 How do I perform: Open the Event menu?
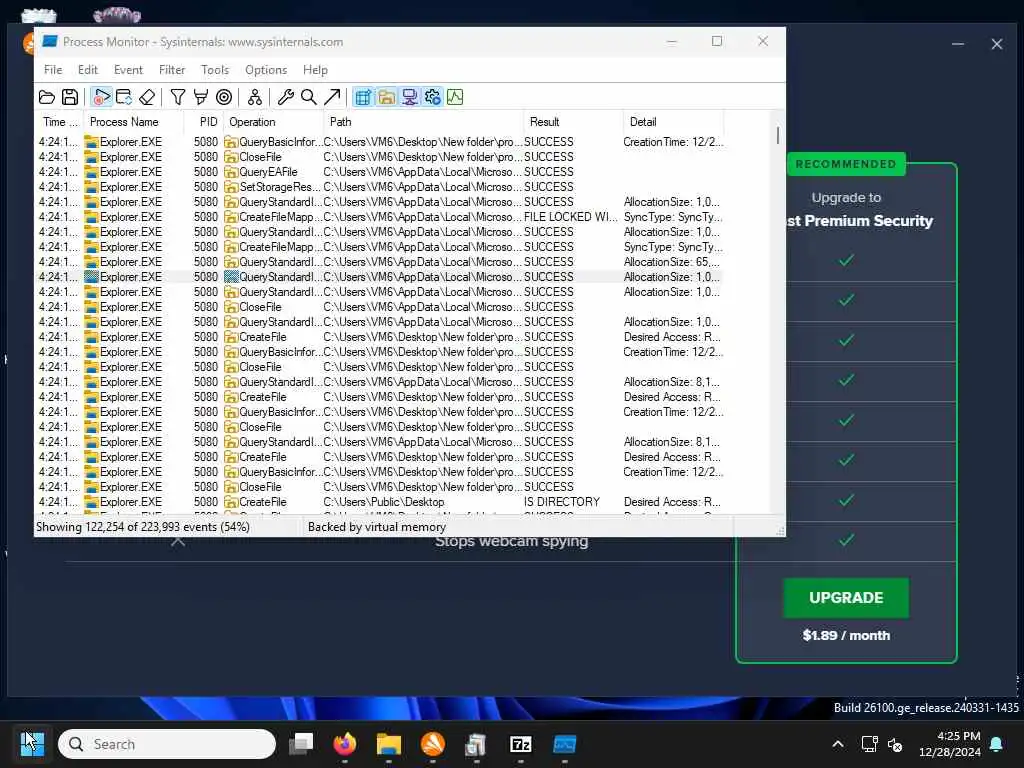(128, 70)
